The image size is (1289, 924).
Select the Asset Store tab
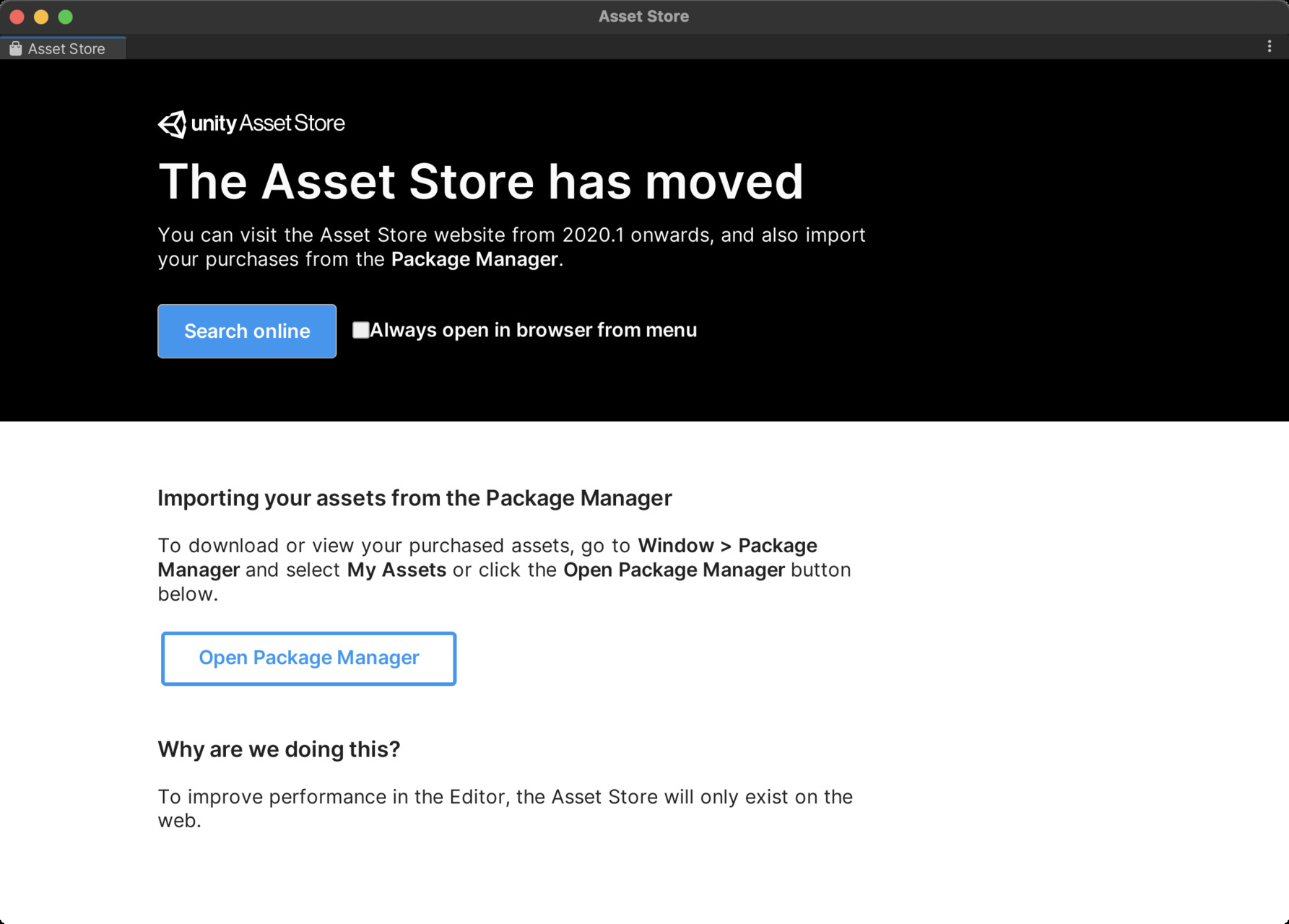[x=64, y=48]
